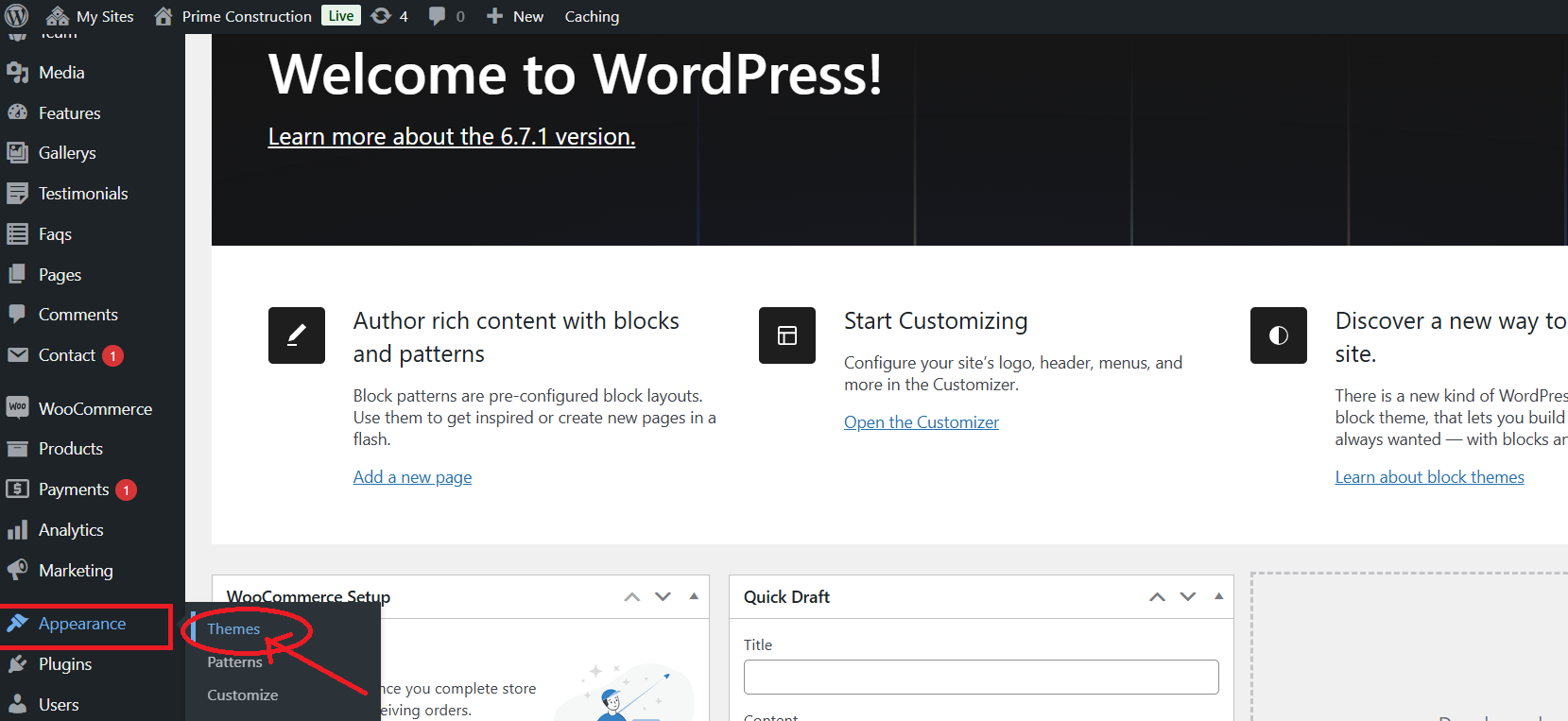This screenshot has width=1568, height=721.
Task: Move WooCommerce Setup widget down
Action: [x=663, y=597]
